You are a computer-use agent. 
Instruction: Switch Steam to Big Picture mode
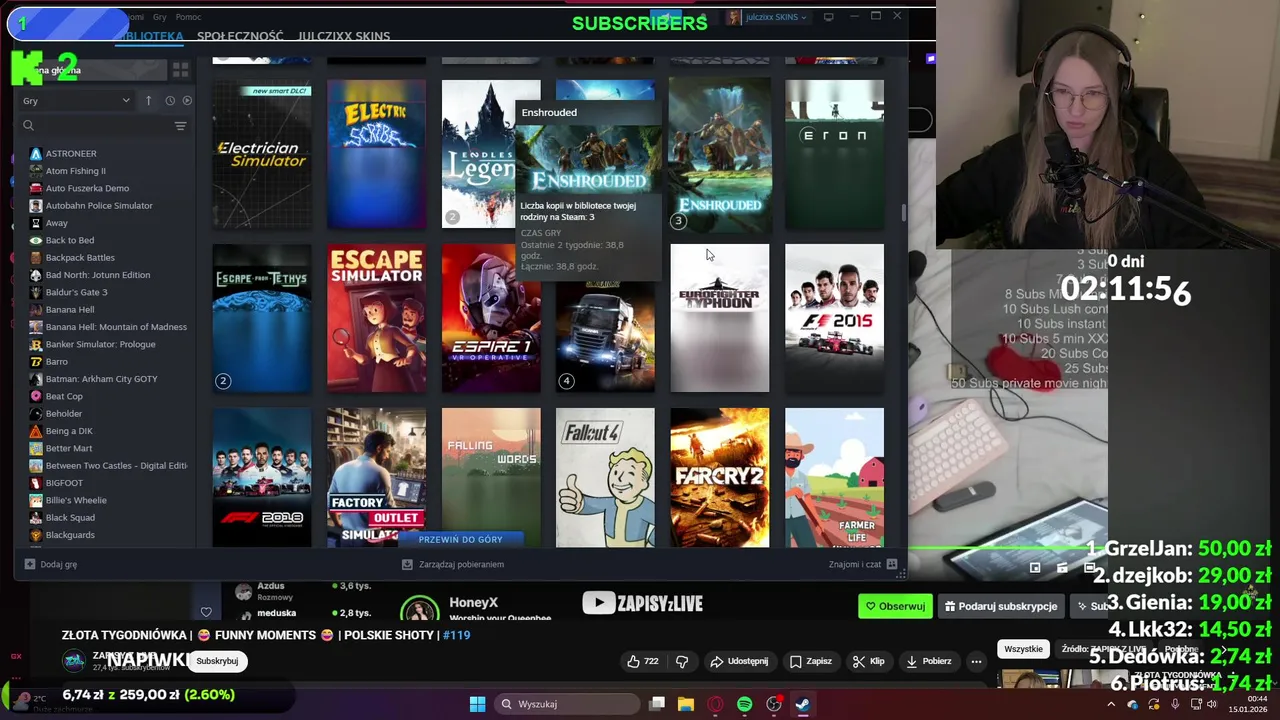[828, 17]
